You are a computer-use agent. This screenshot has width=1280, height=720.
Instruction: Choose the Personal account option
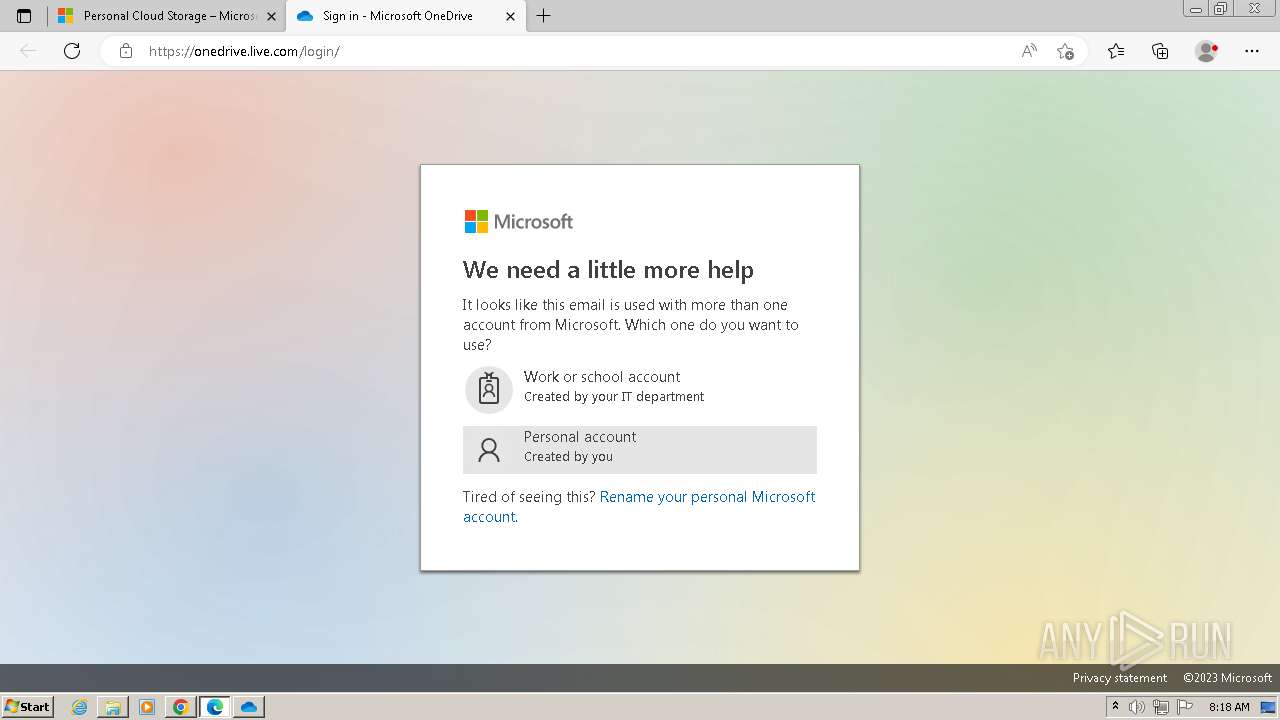coord(639,450)
